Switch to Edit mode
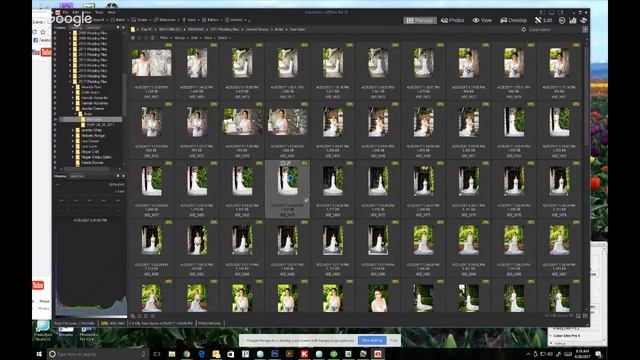 point(543,20)
